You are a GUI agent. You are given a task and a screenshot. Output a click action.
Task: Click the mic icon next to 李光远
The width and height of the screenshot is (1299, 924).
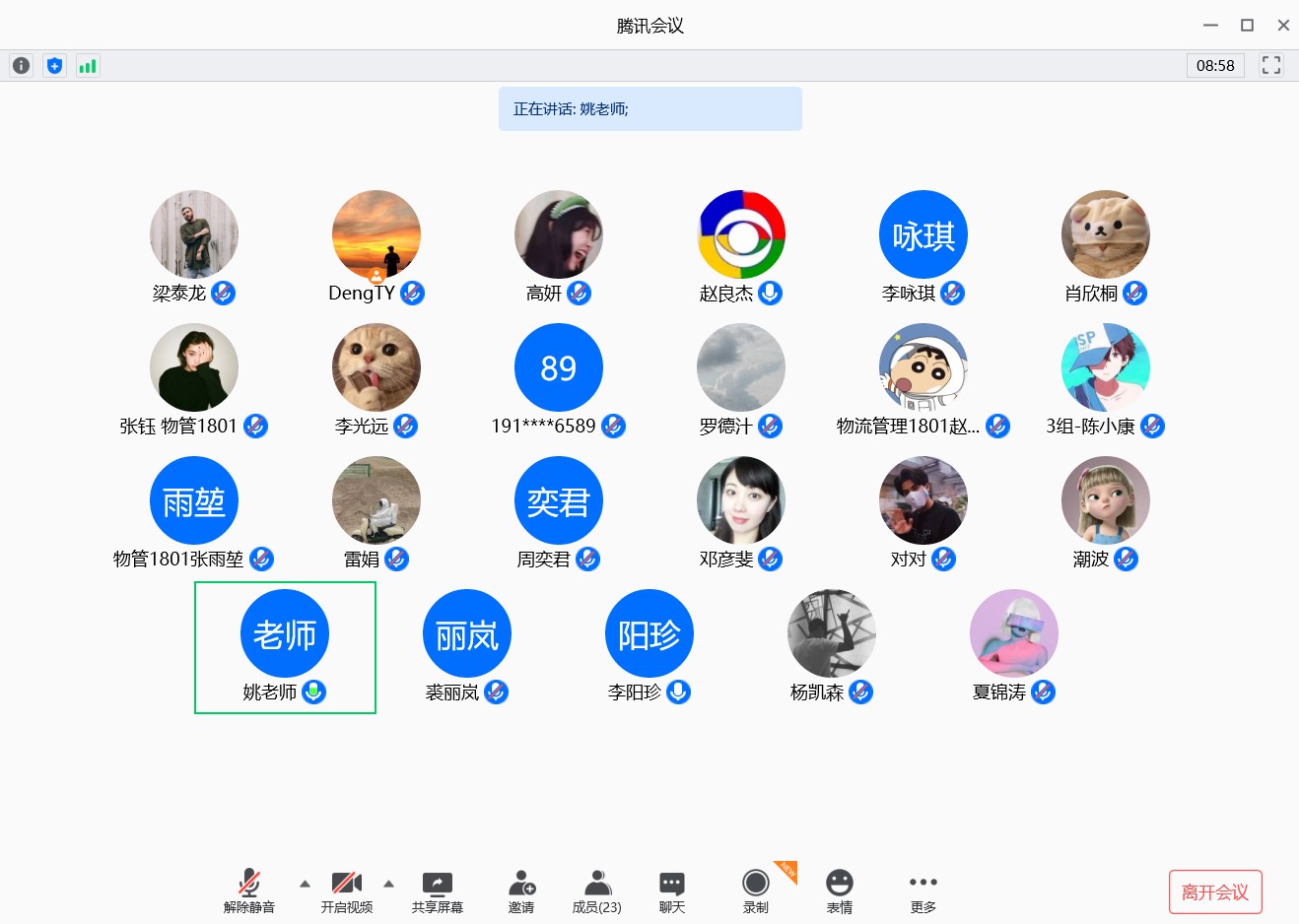[x=406, y=426]
